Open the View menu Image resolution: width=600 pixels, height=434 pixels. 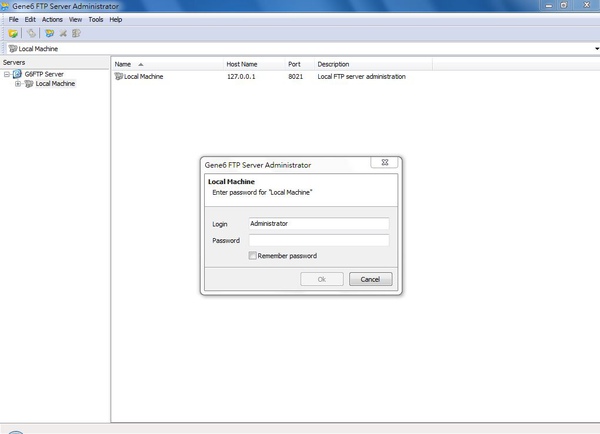[75, 20]
